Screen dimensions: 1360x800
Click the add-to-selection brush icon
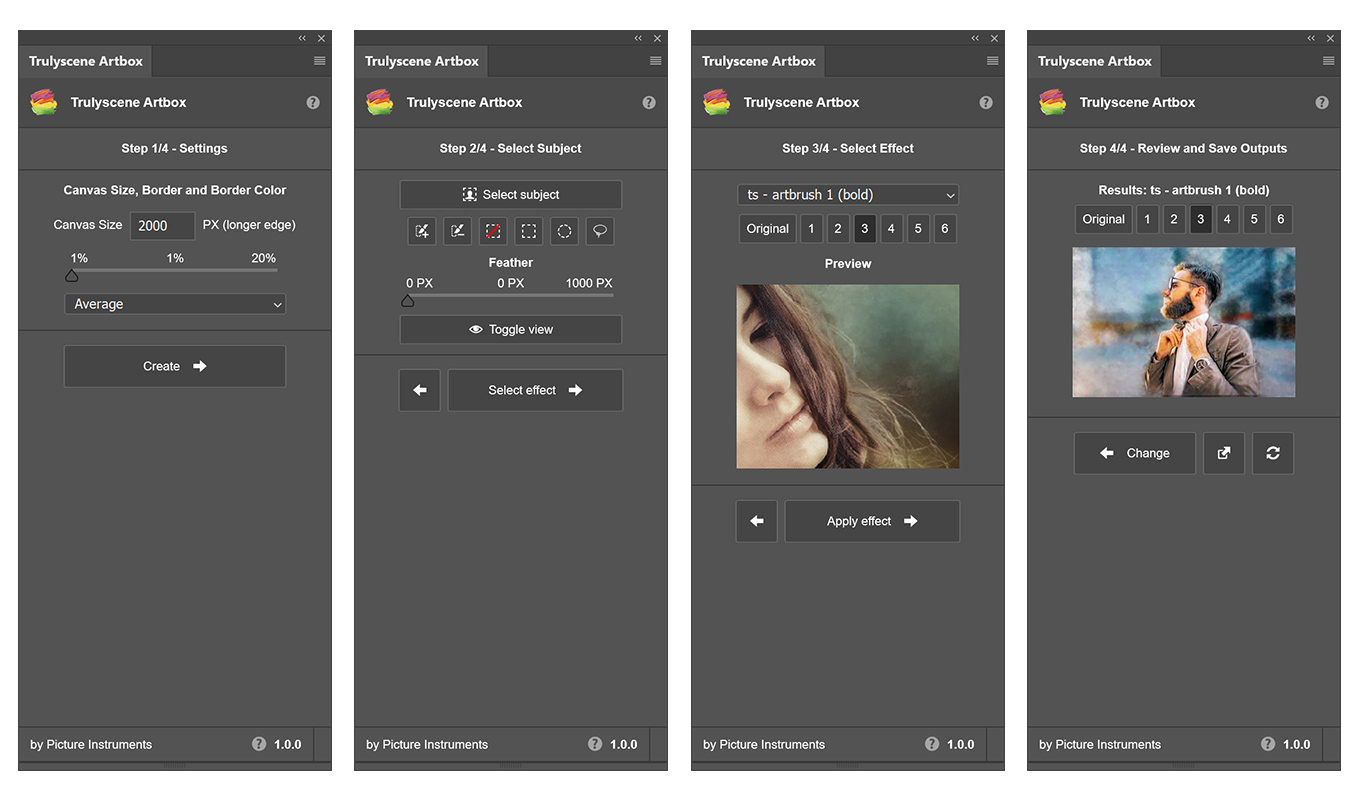(x=422, y=231)
